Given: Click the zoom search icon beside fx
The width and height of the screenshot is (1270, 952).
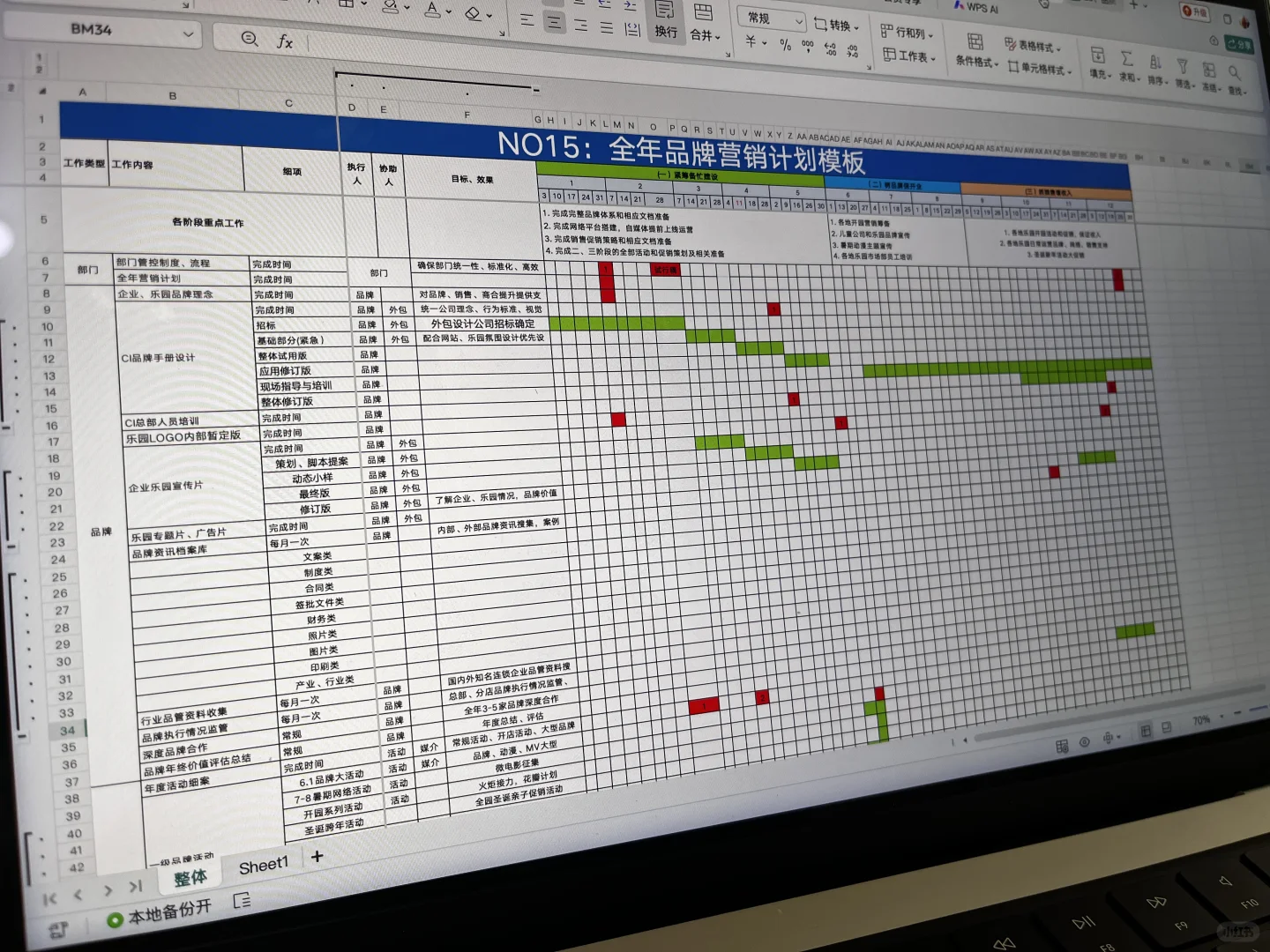Looking at the screenshot, I should coord(250,39).
